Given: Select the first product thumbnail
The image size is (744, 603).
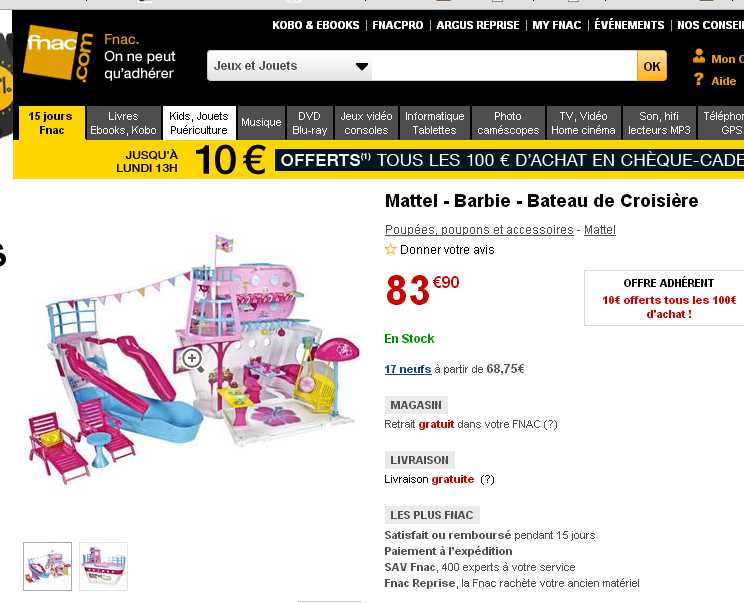Looking at the screenshot, I should click(x=48, y=566).
